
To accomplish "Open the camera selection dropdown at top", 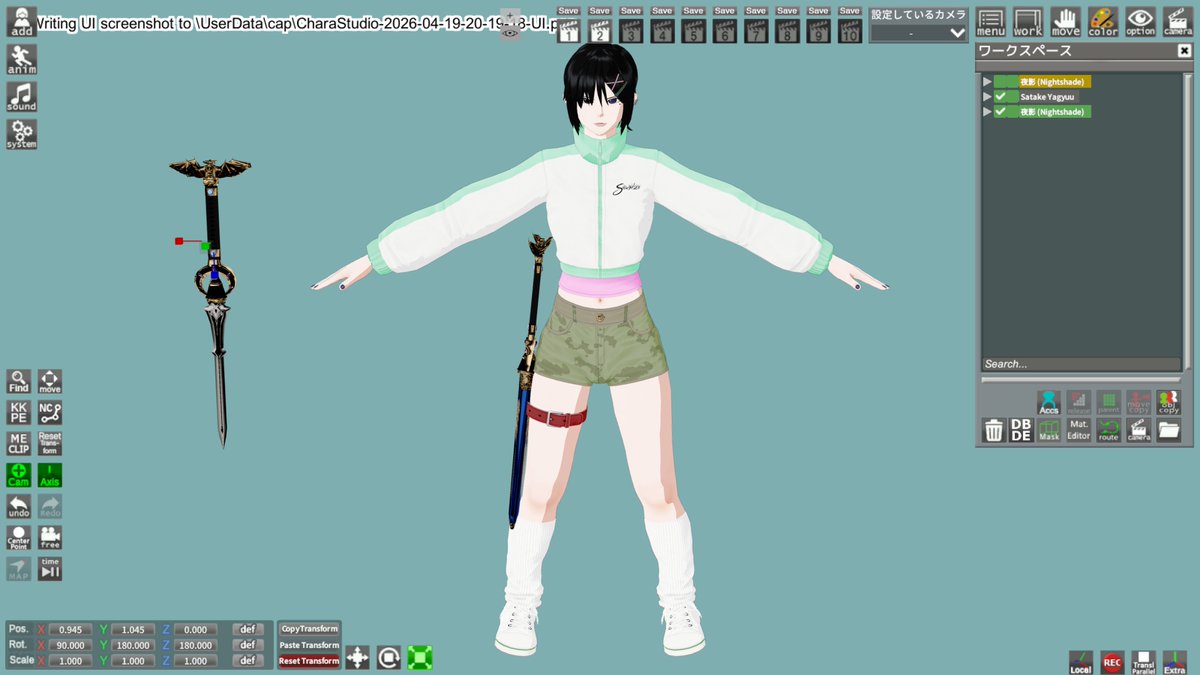I will [918, 33].
